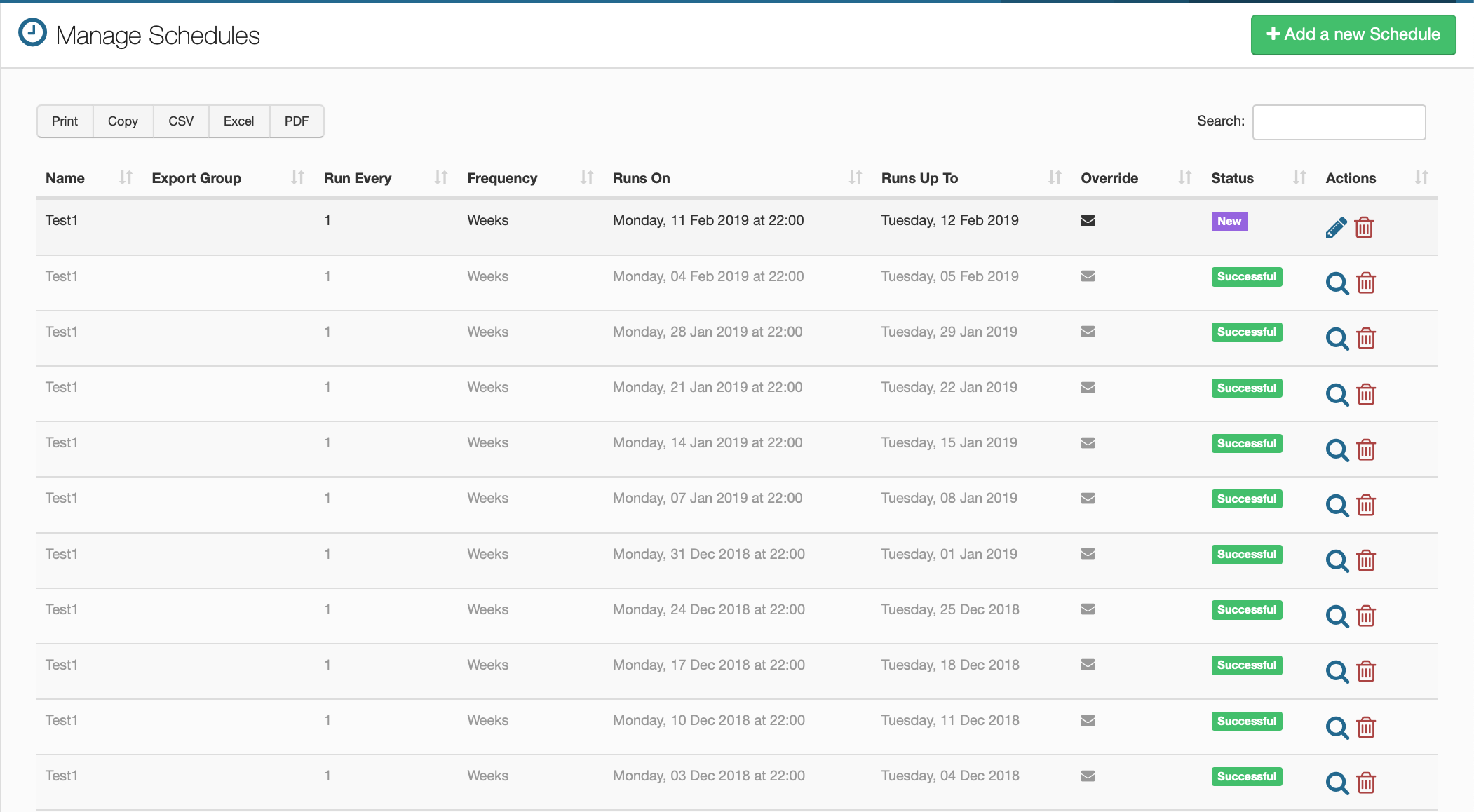1474x812 pixels.
Task: Delete the 11 Feb 2019 schedule via trash icon
Action: 1364,228
